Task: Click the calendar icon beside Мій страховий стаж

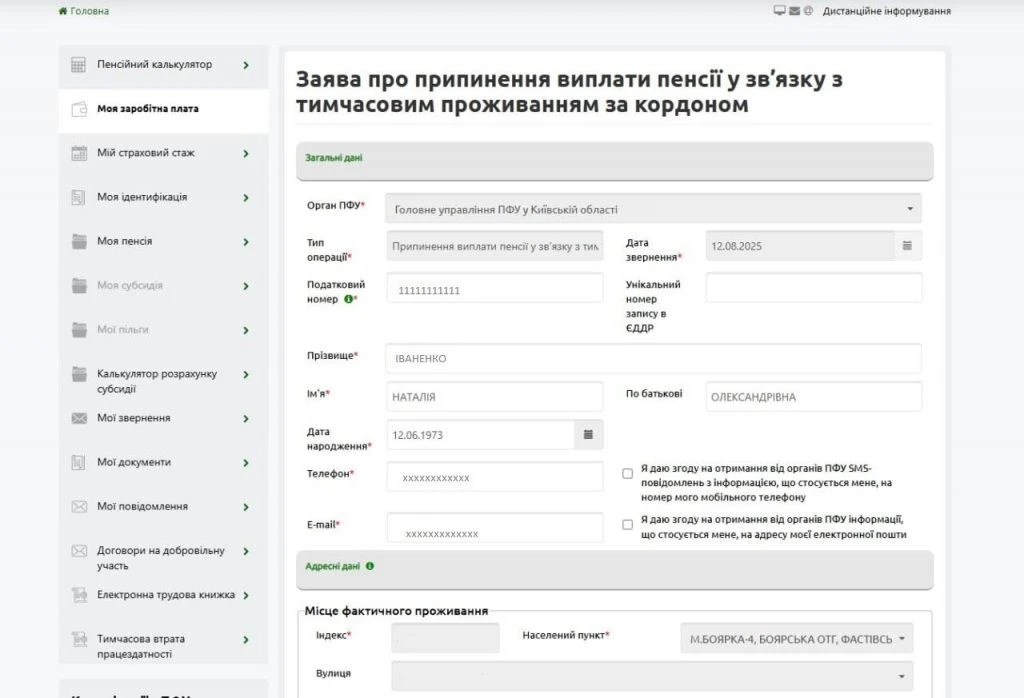Action: click(79, 153)
